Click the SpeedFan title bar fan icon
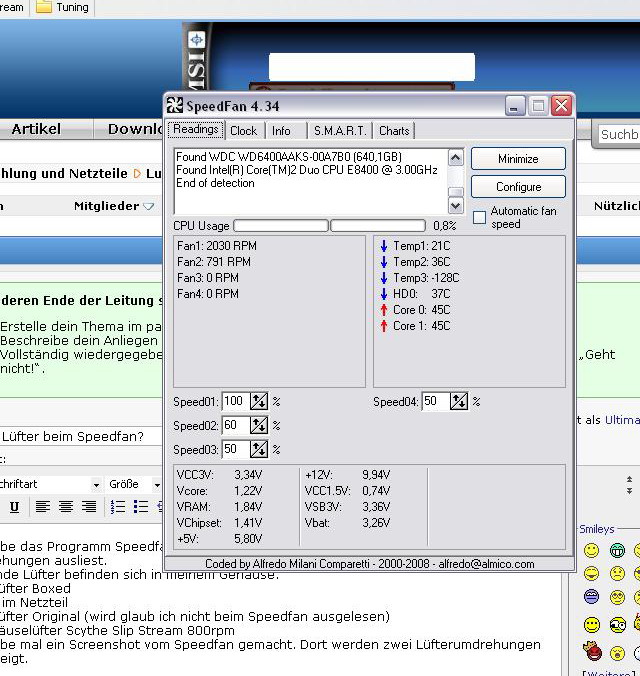This screenshot has height=676, width=640. pos(175,106)
